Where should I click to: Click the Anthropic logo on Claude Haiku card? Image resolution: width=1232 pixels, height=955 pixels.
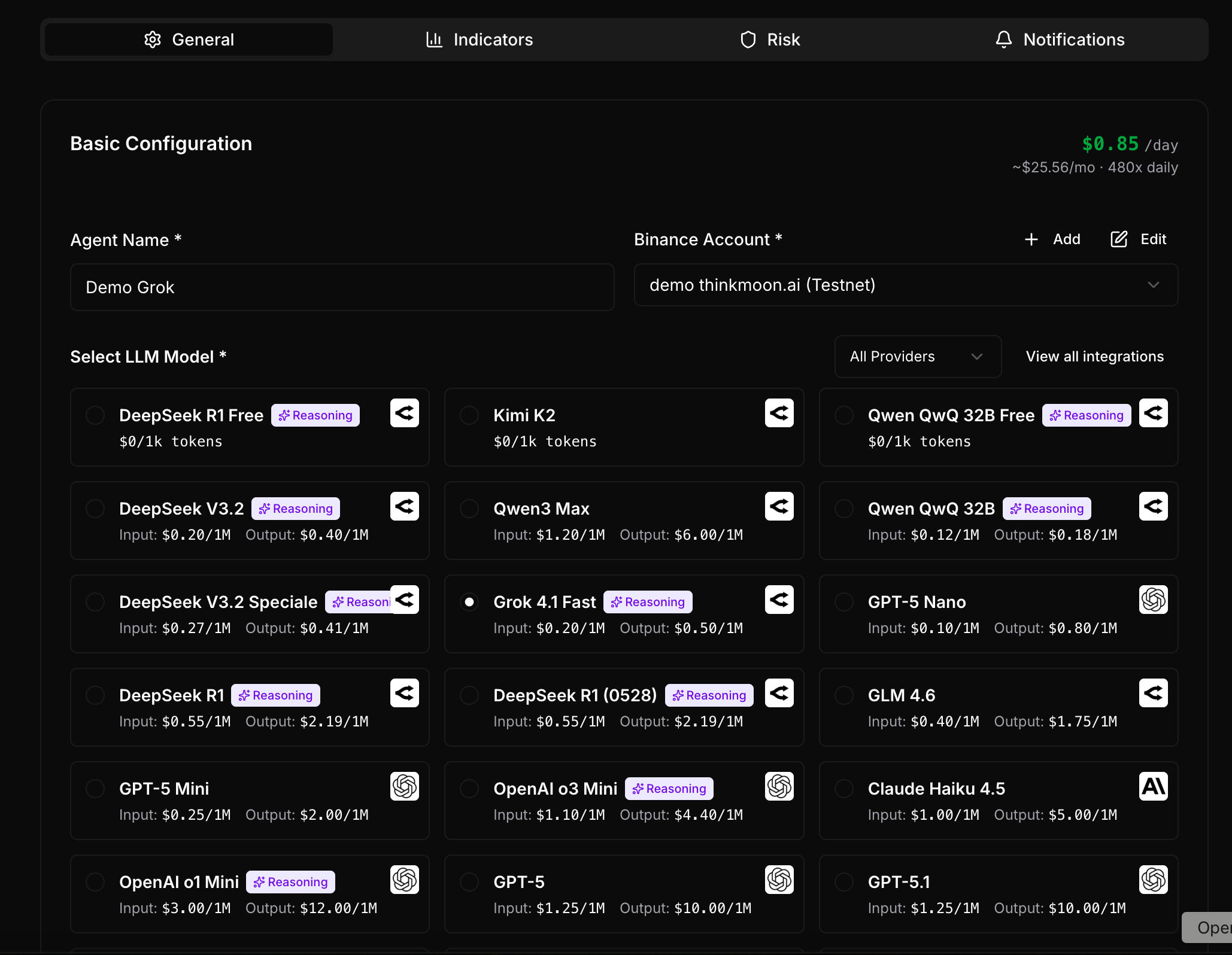coord(1153,786)
